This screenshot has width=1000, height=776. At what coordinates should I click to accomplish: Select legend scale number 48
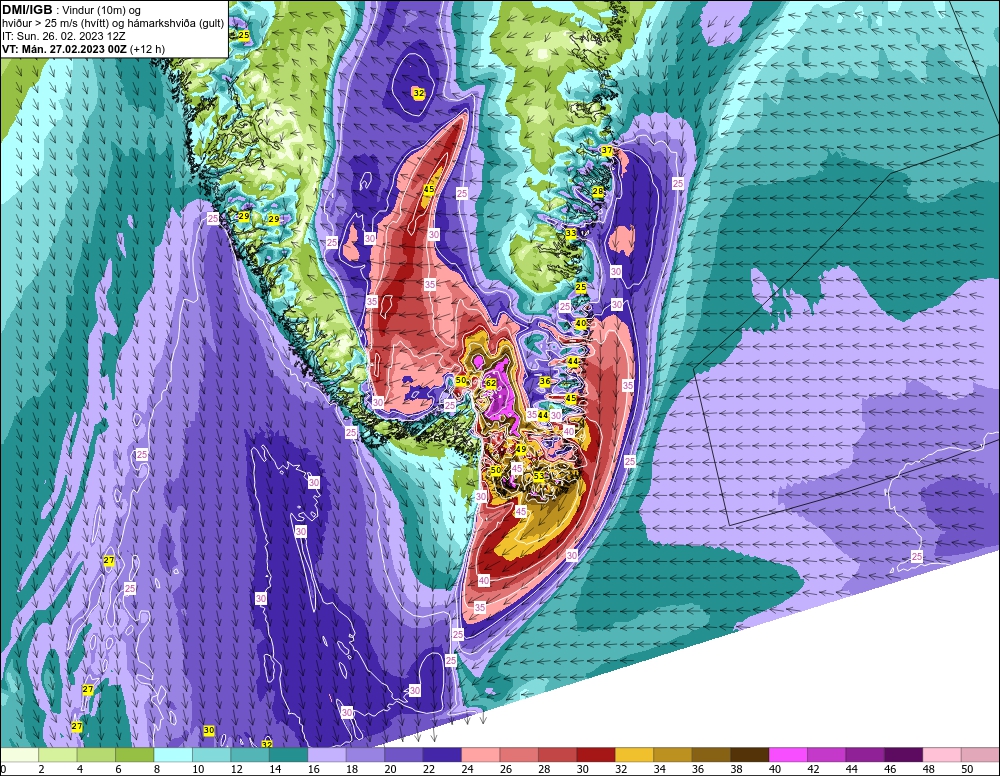pyautogui.click(x=928, y=769)
